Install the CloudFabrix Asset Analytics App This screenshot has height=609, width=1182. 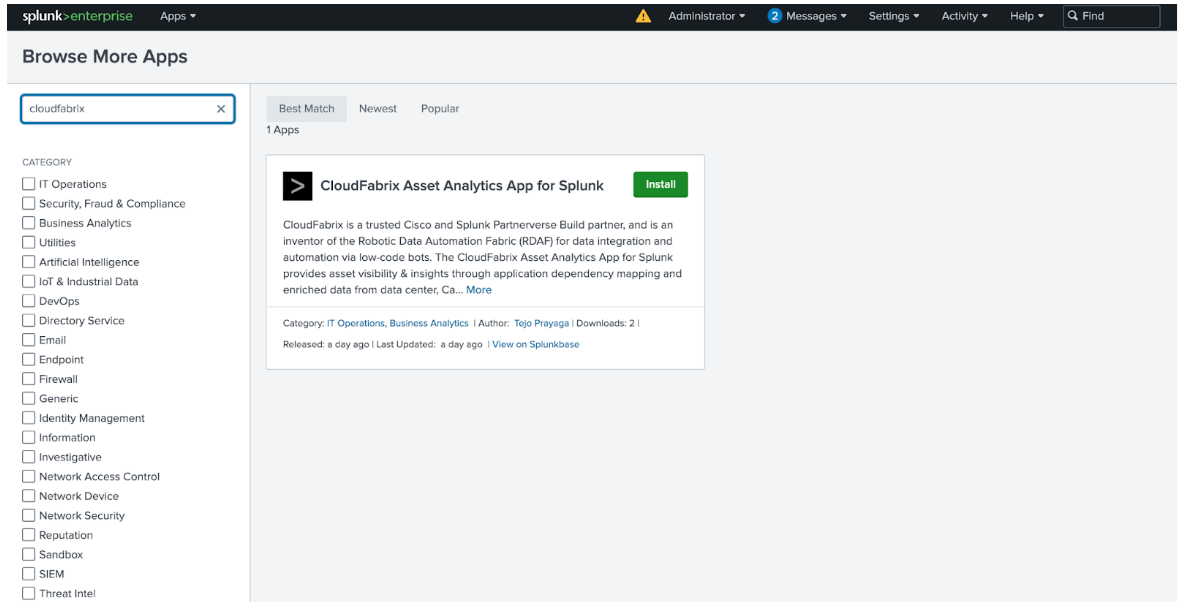coord(660,184)
